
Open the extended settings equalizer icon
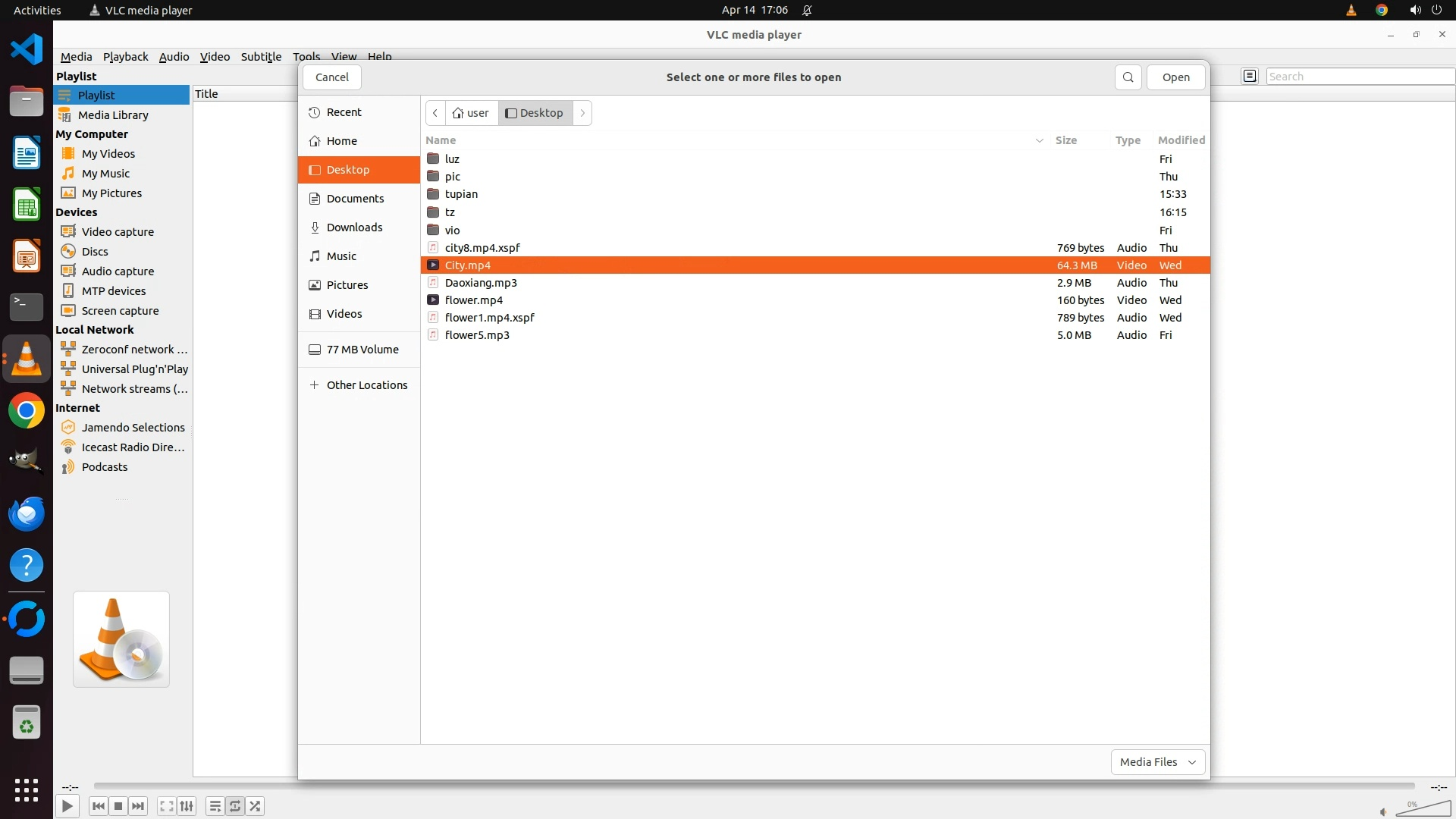pos(187,806)
